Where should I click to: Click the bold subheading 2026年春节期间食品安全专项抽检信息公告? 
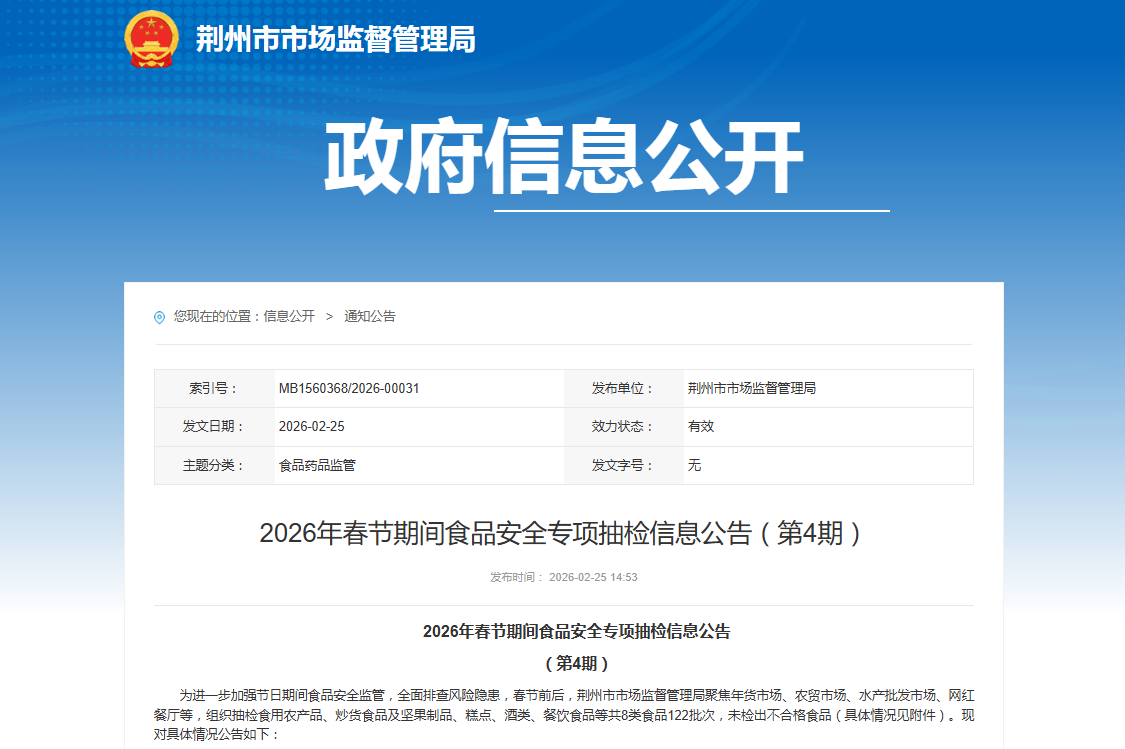pos(576,631)
